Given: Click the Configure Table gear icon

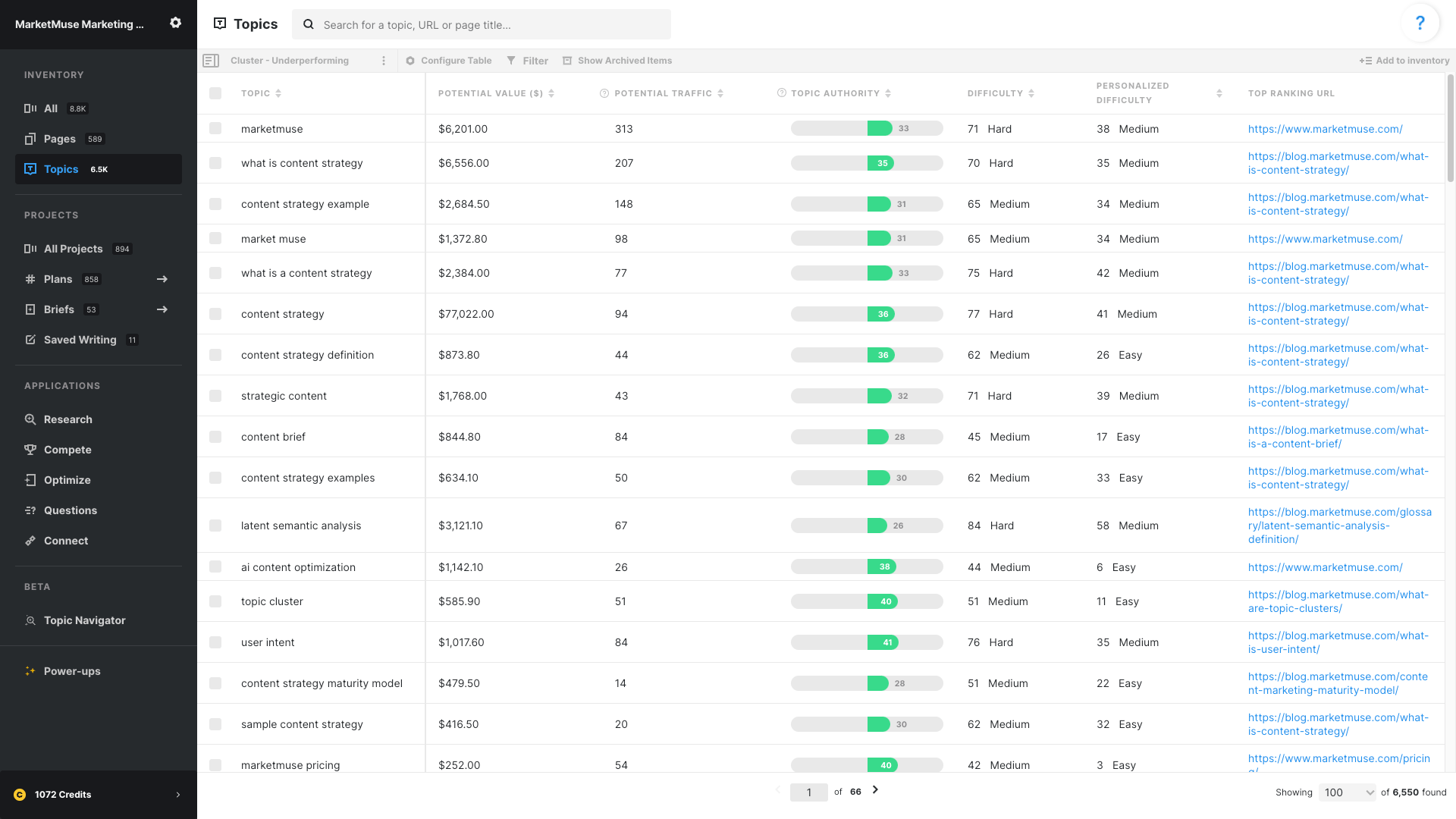Looking at the screenshot, I should pos(410,61).
